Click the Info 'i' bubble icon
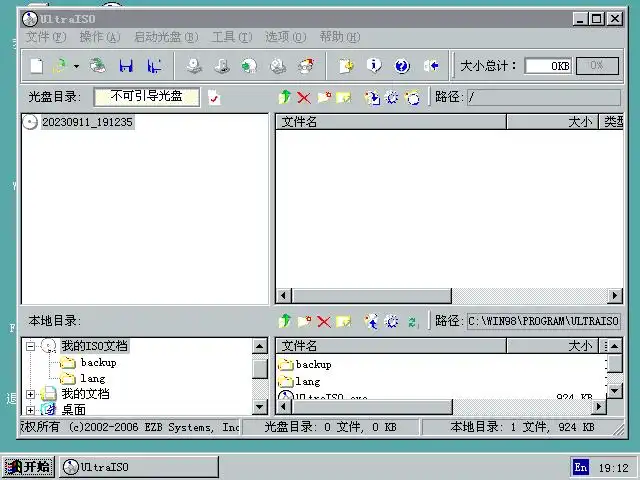Viewport: 640px width, 480px height. point(374,65)
